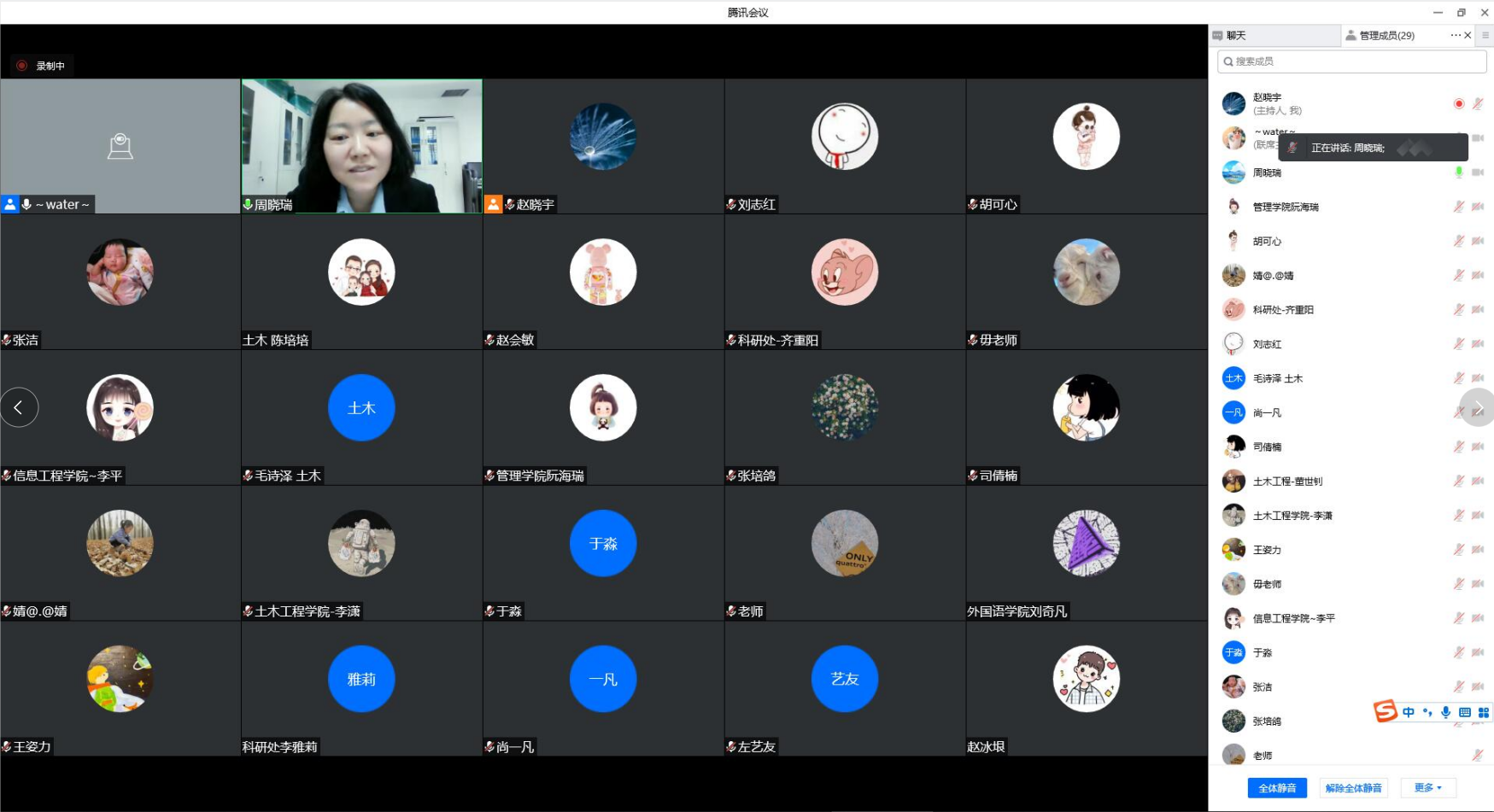The image size is (1494, 812).
Task: Select 张洁 row in member list
Action: [1351, 686]
